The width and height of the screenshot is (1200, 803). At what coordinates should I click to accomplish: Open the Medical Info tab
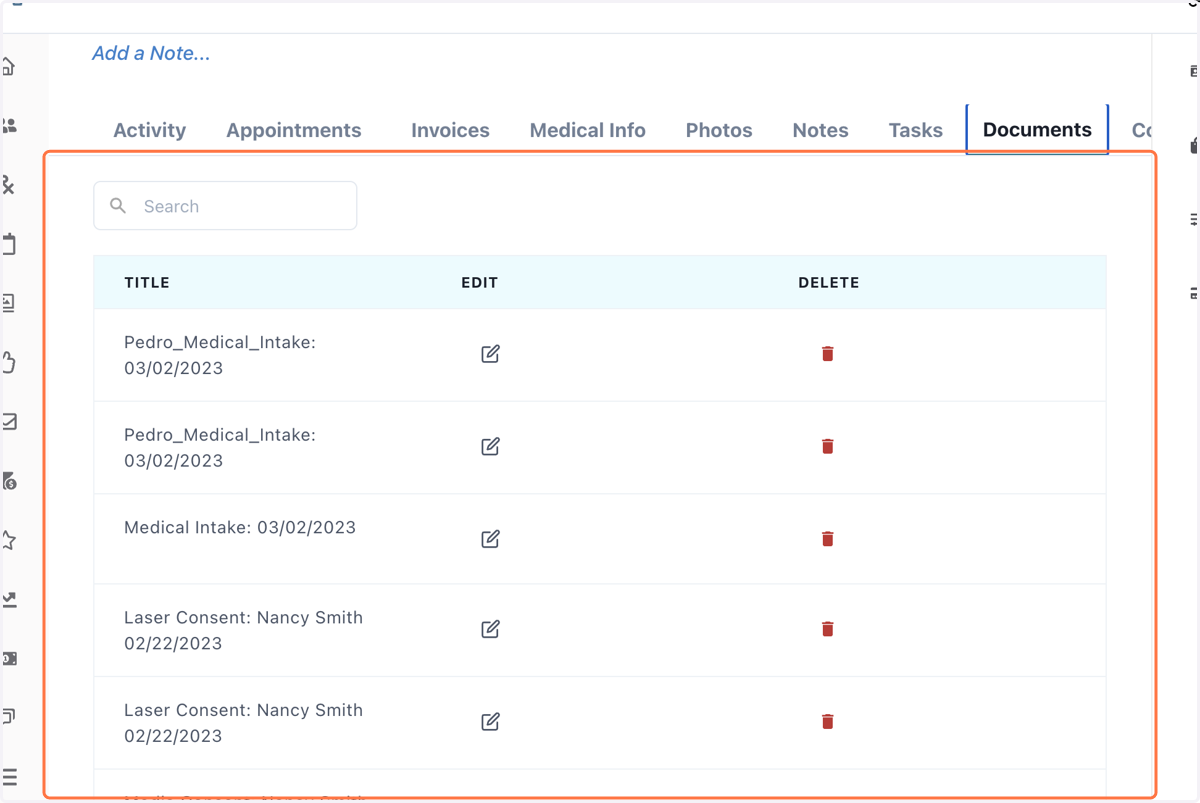click(x=588, y=130)
